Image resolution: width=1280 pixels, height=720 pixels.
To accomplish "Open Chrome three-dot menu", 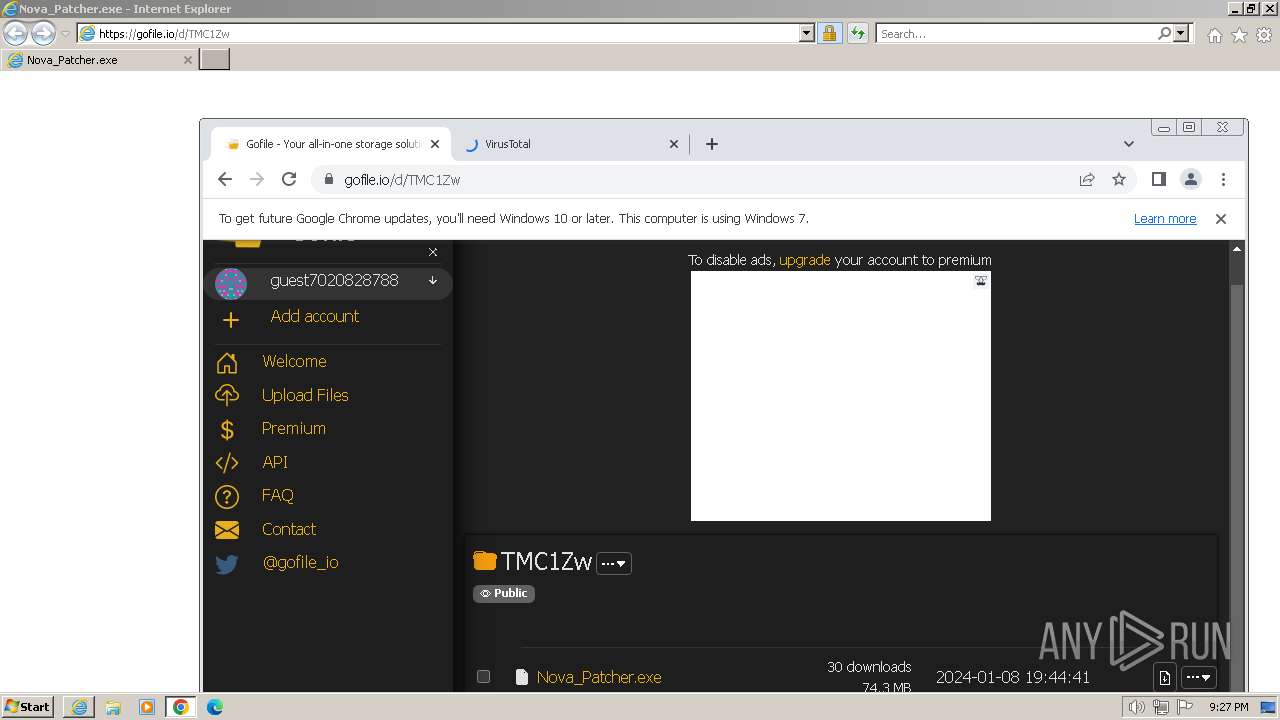I will (x=1223, y=179).
